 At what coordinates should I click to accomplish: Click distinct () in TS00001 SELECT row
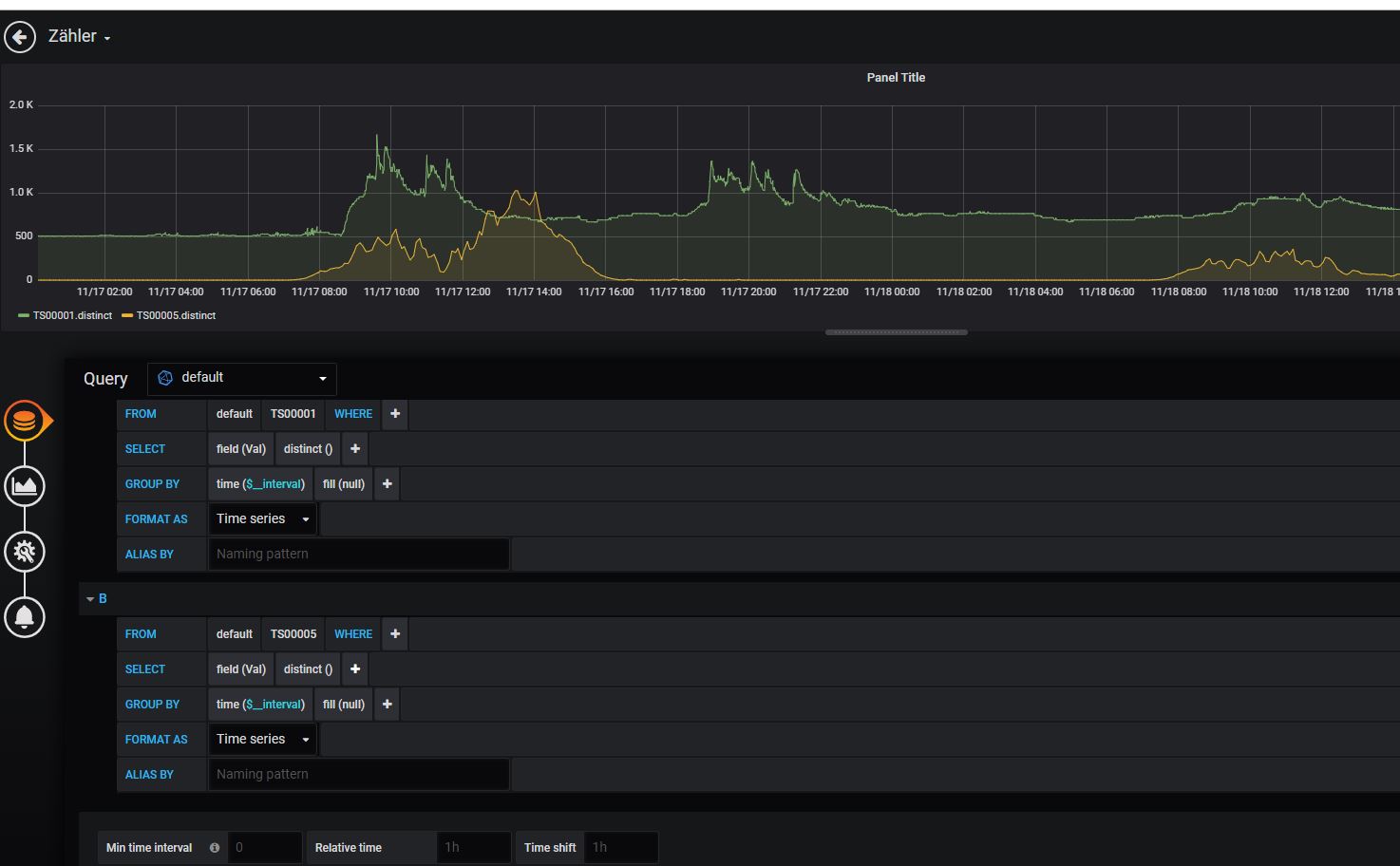308,449
